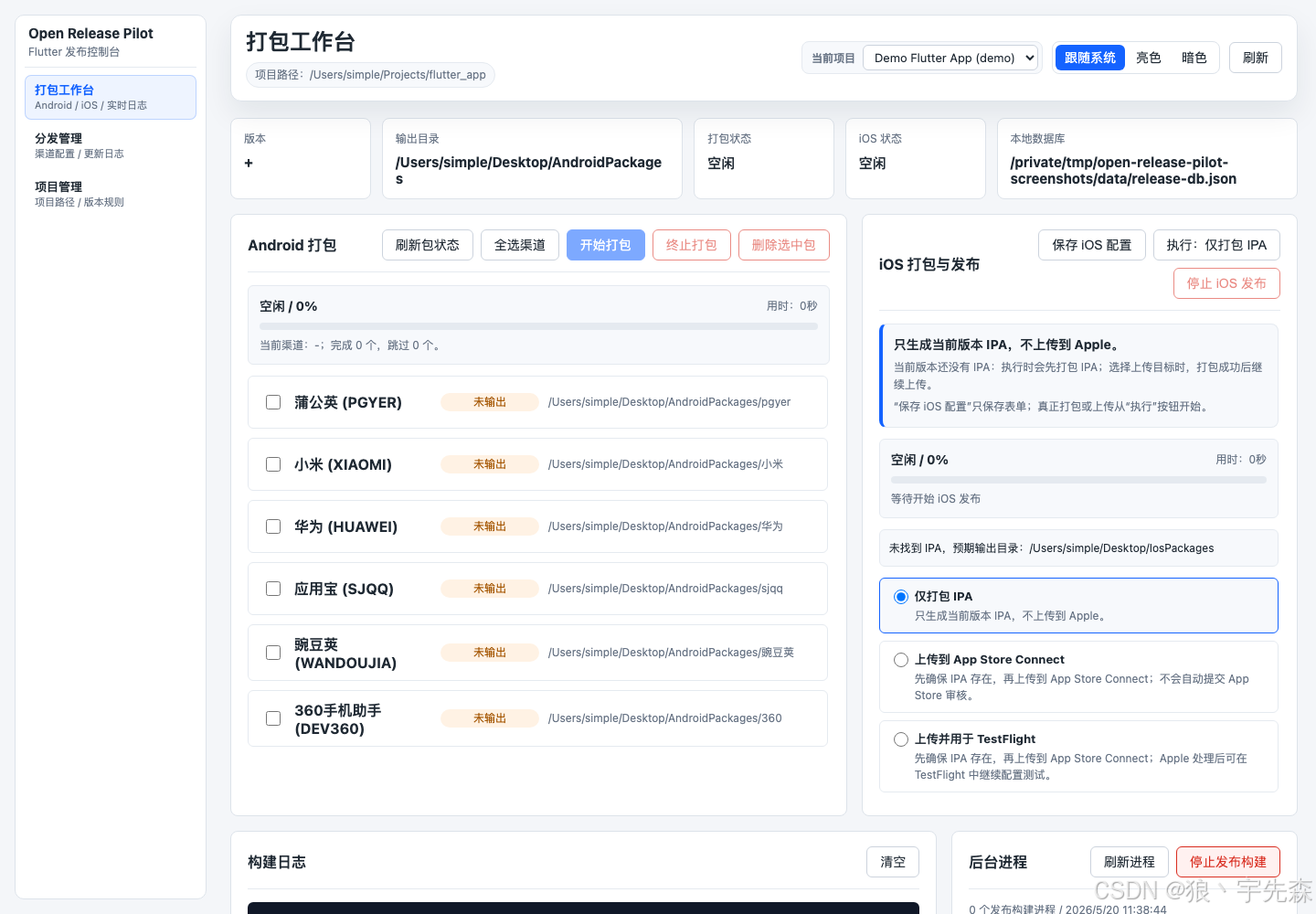Viewport: 1316px width, 914px height.
Task: Click the iOS publishing progress bar
Action: coord(1078,480)
